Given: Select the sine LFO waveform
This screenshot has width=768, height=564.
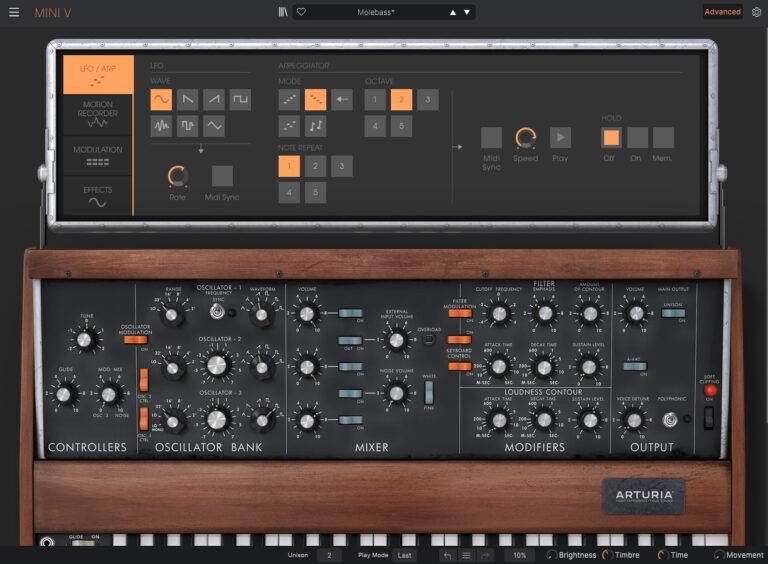Looking at the screenshot, I should click(161, 100).
